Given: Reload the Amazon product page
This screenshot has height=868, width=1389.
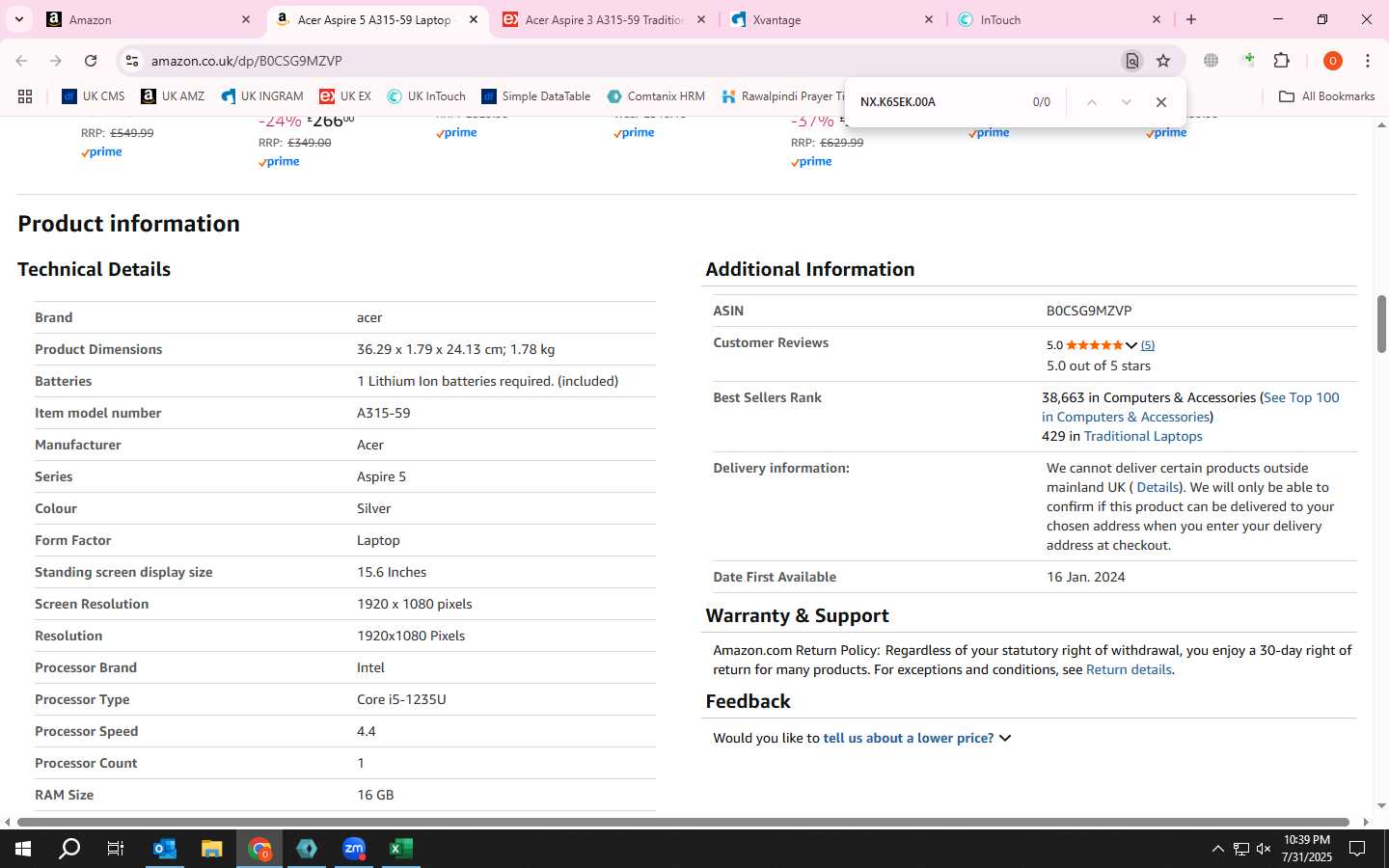Looking at the screenshot, I should [91, 61].
